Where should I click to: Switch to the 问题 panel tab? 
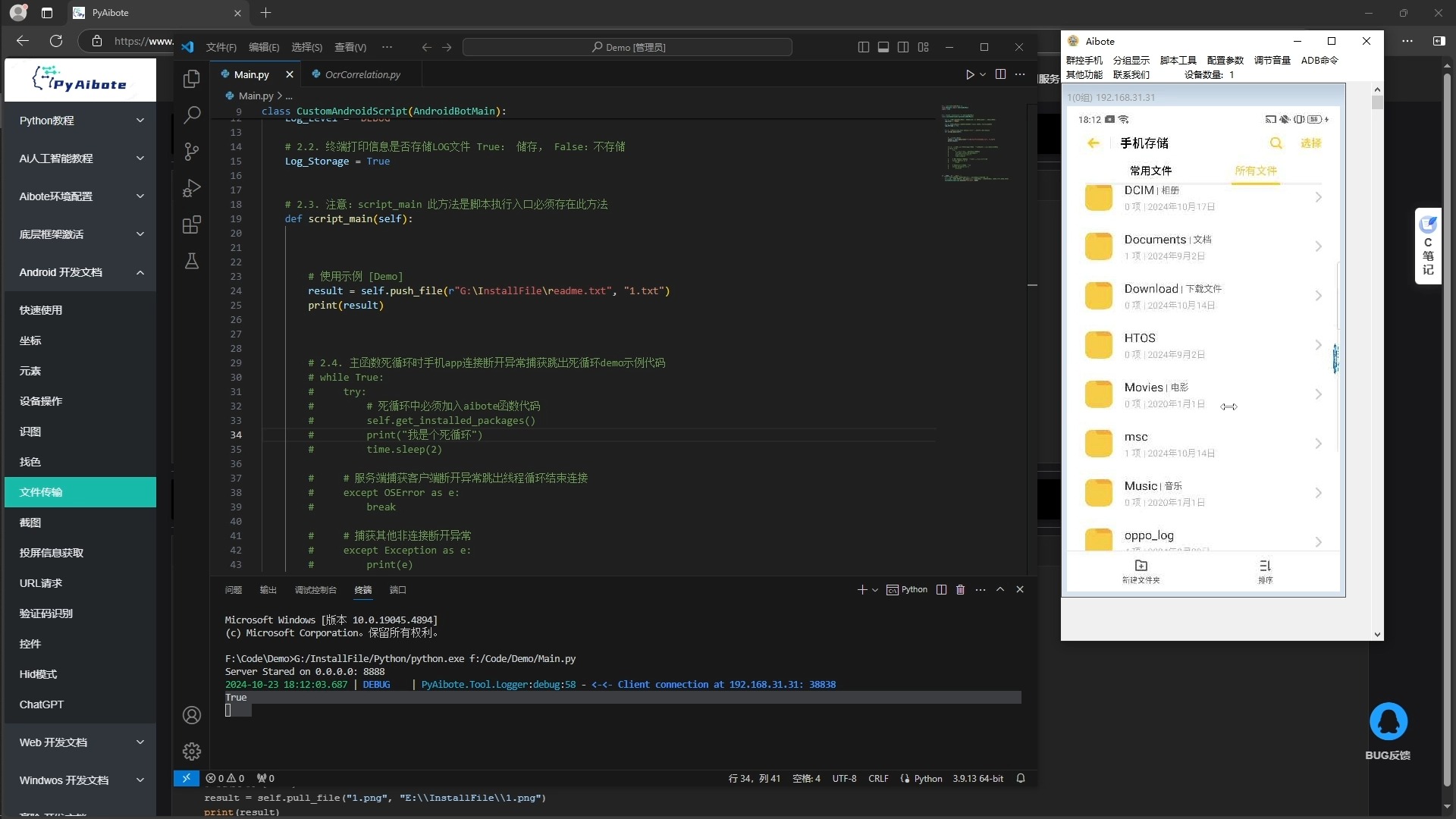point(234,589)
